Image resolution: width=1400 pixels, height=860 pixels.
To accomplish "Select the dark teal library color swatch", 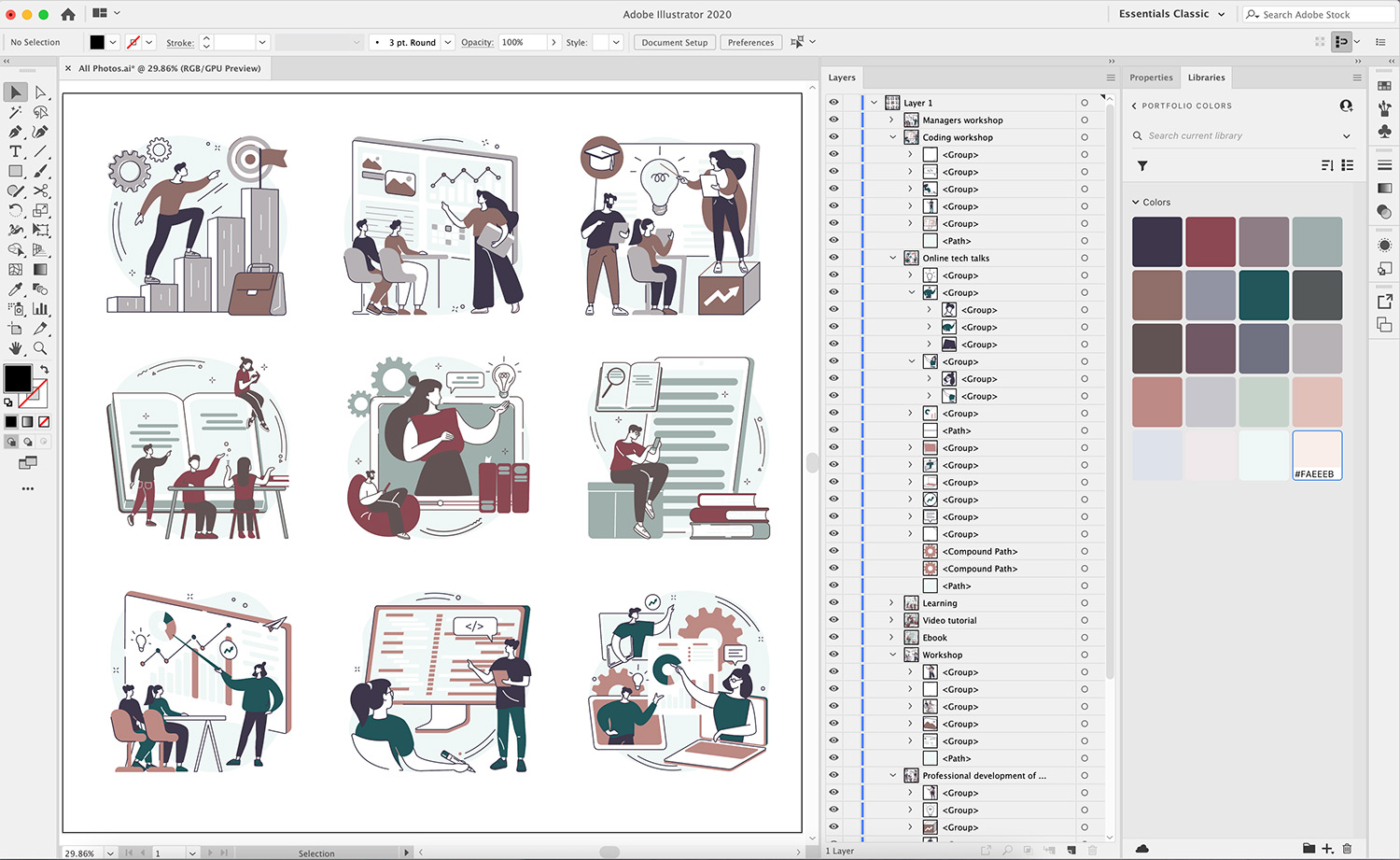I will click(x=1264, y=295).
